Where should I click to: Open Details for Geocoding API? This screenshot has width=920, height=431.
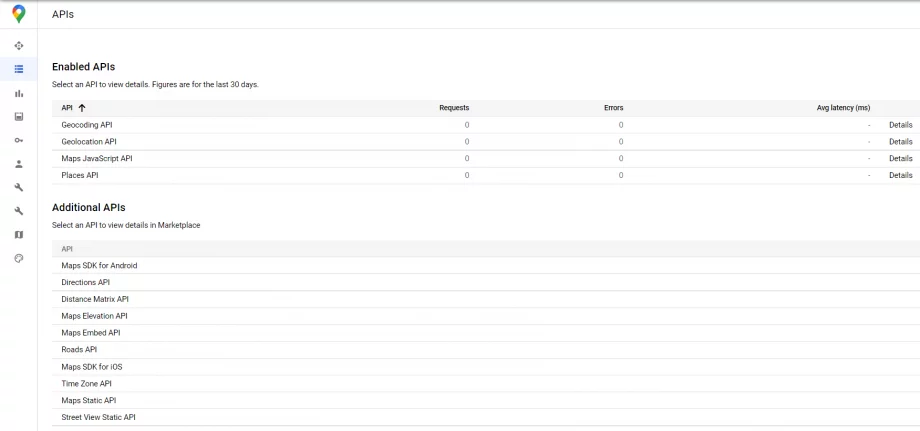tap(901, 125)
